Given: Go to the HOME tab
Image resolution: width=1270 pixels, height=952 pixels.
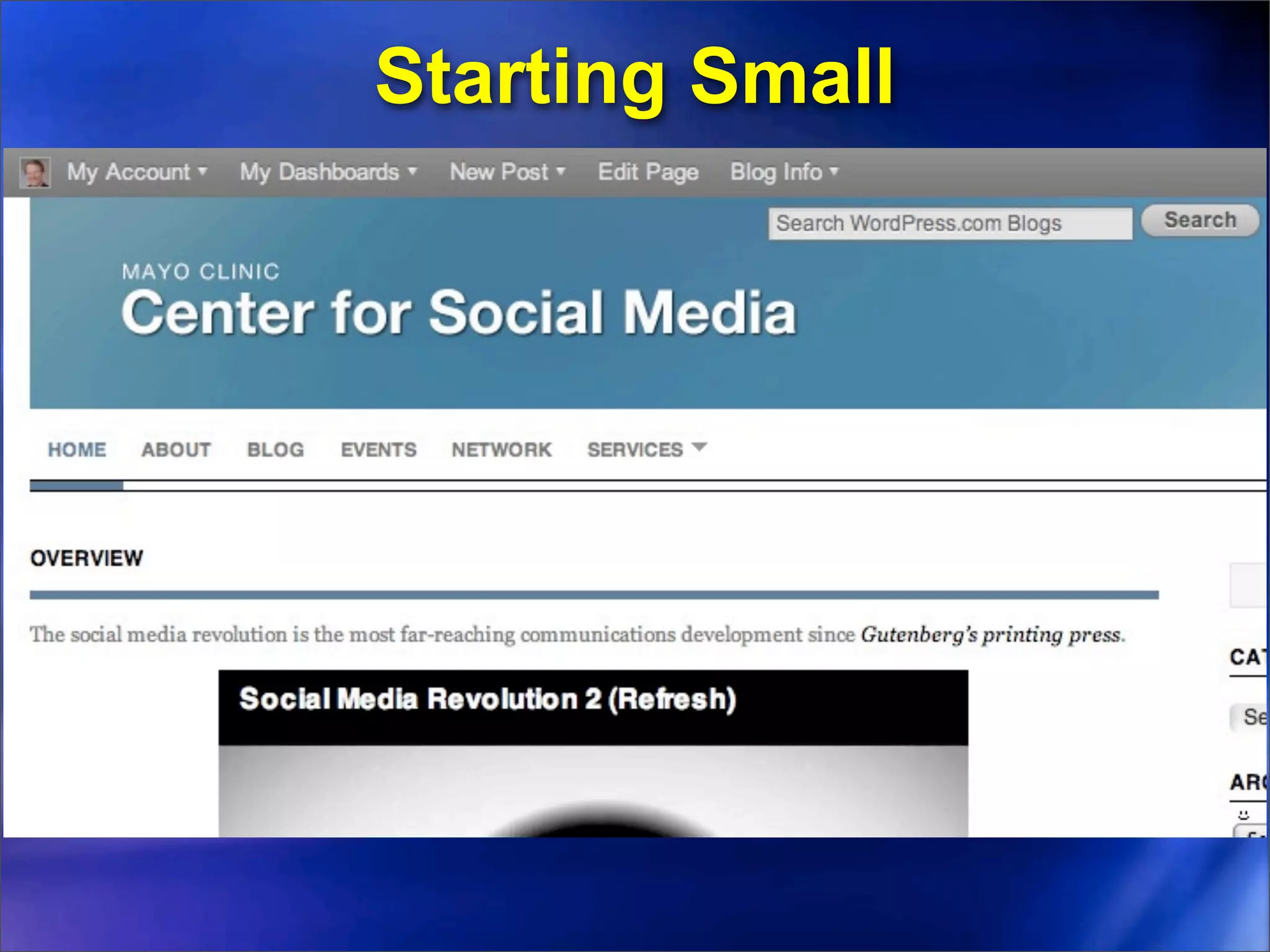Looking at the screenshot, I should 77,449.
